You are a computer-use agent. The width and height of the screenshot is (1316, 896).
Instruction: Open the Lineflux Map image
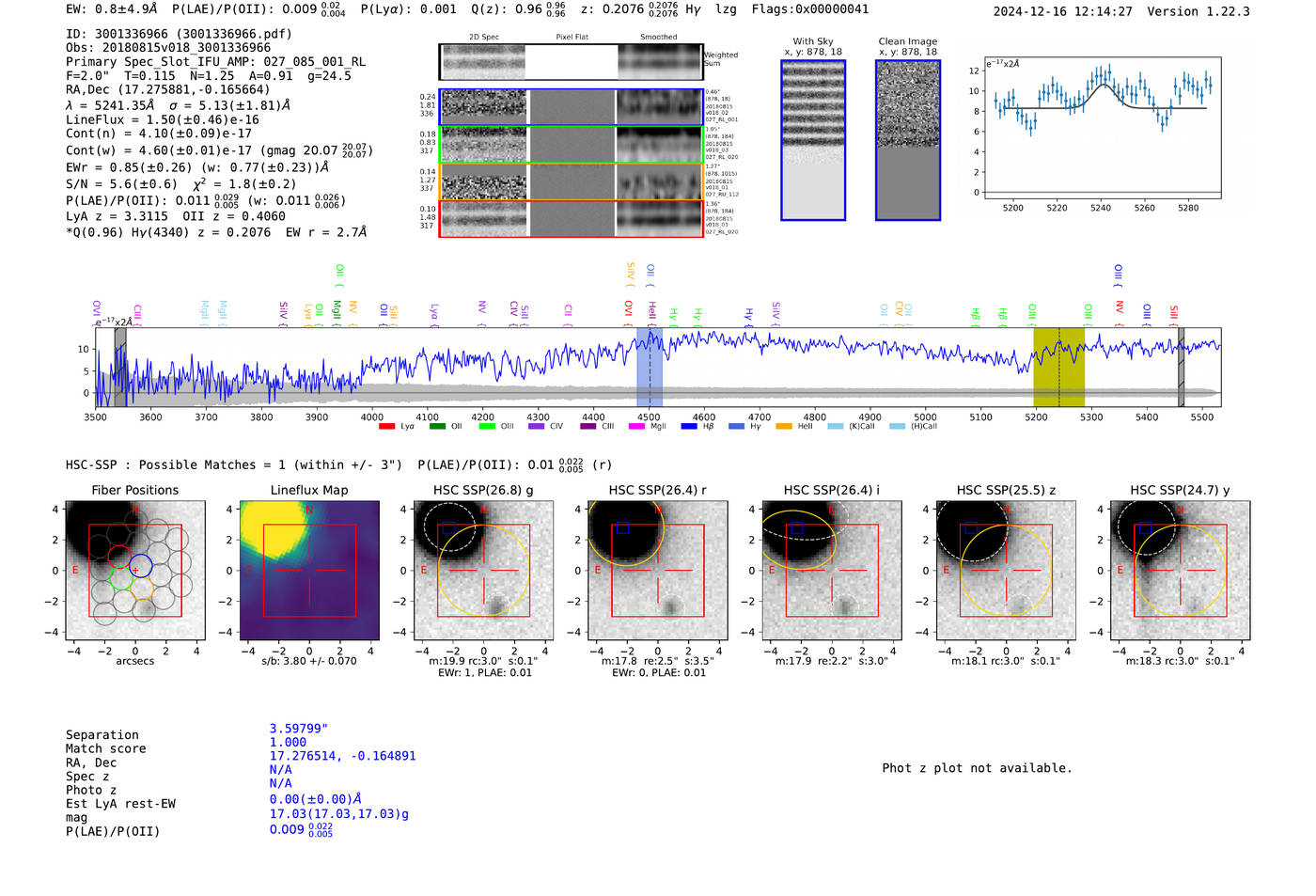click(x=309, y=571)
